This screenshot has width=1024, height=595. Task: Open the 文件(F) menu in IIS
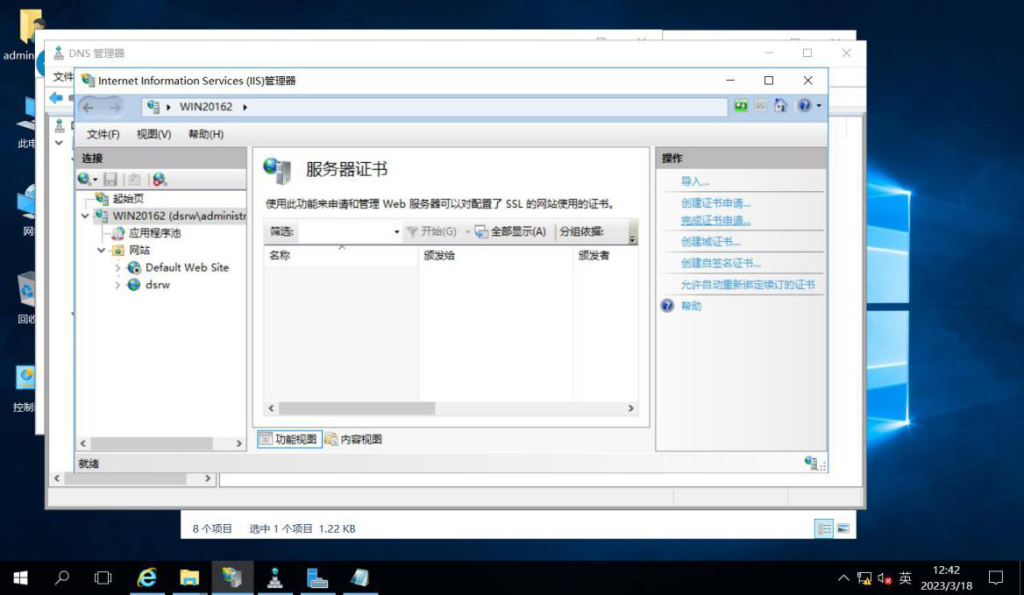(103, 134)
